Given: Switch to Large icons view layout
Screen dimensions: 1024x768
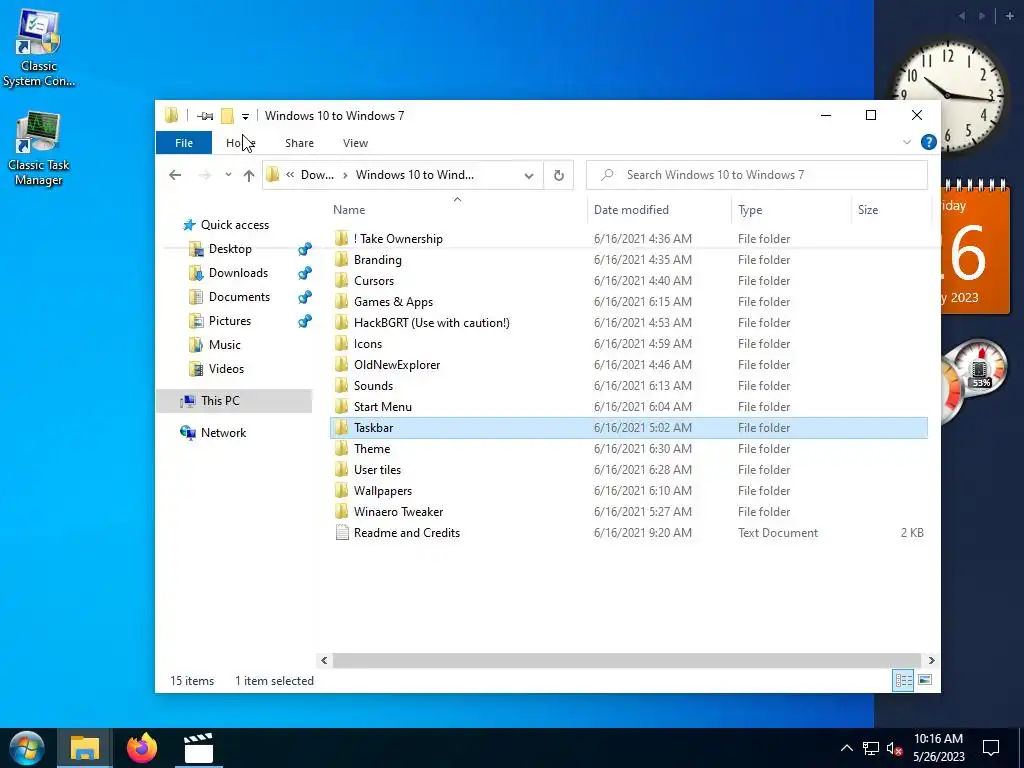Looking at the screenshot, I should click(925, 680).
